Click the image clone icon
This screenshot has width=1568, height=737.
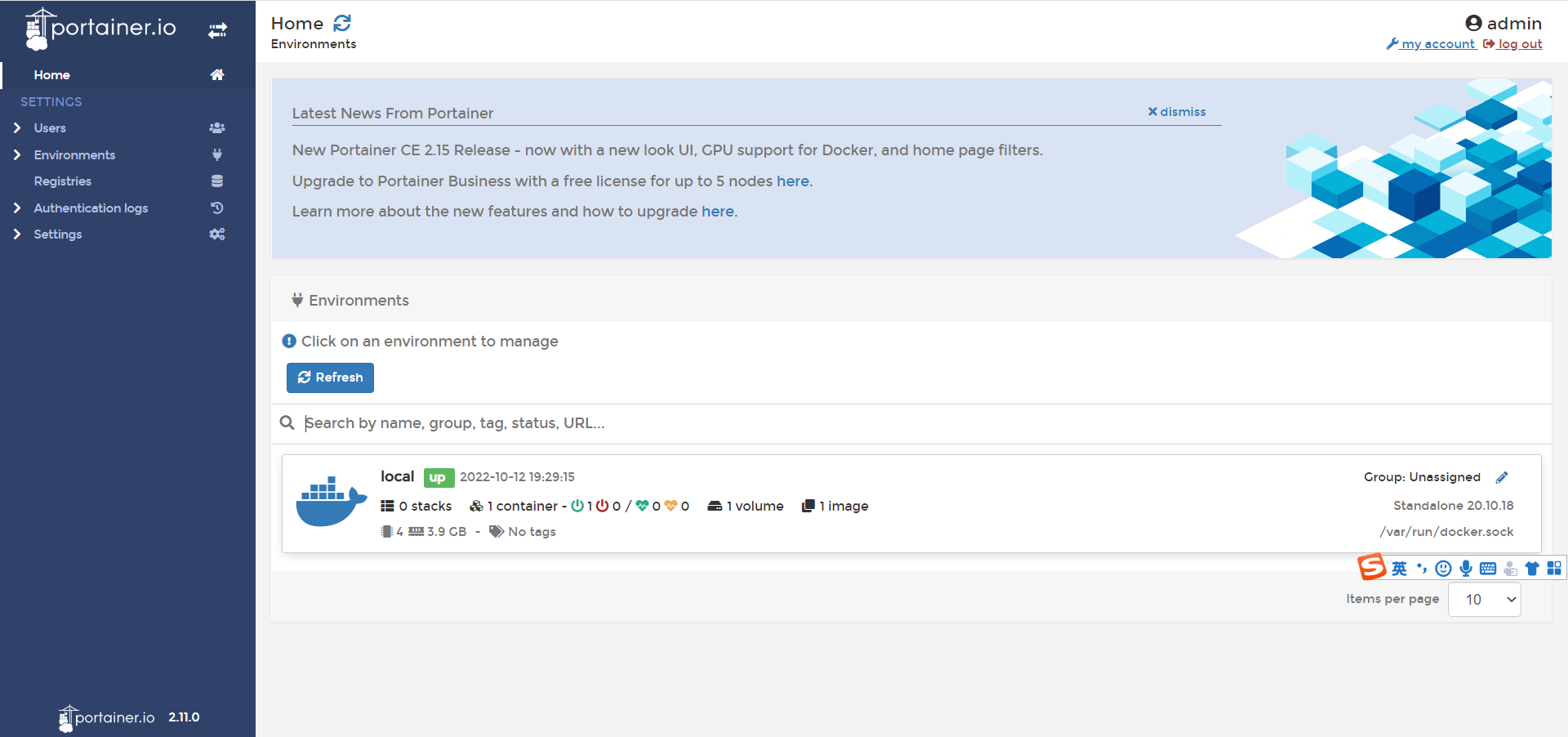point(808,507)
